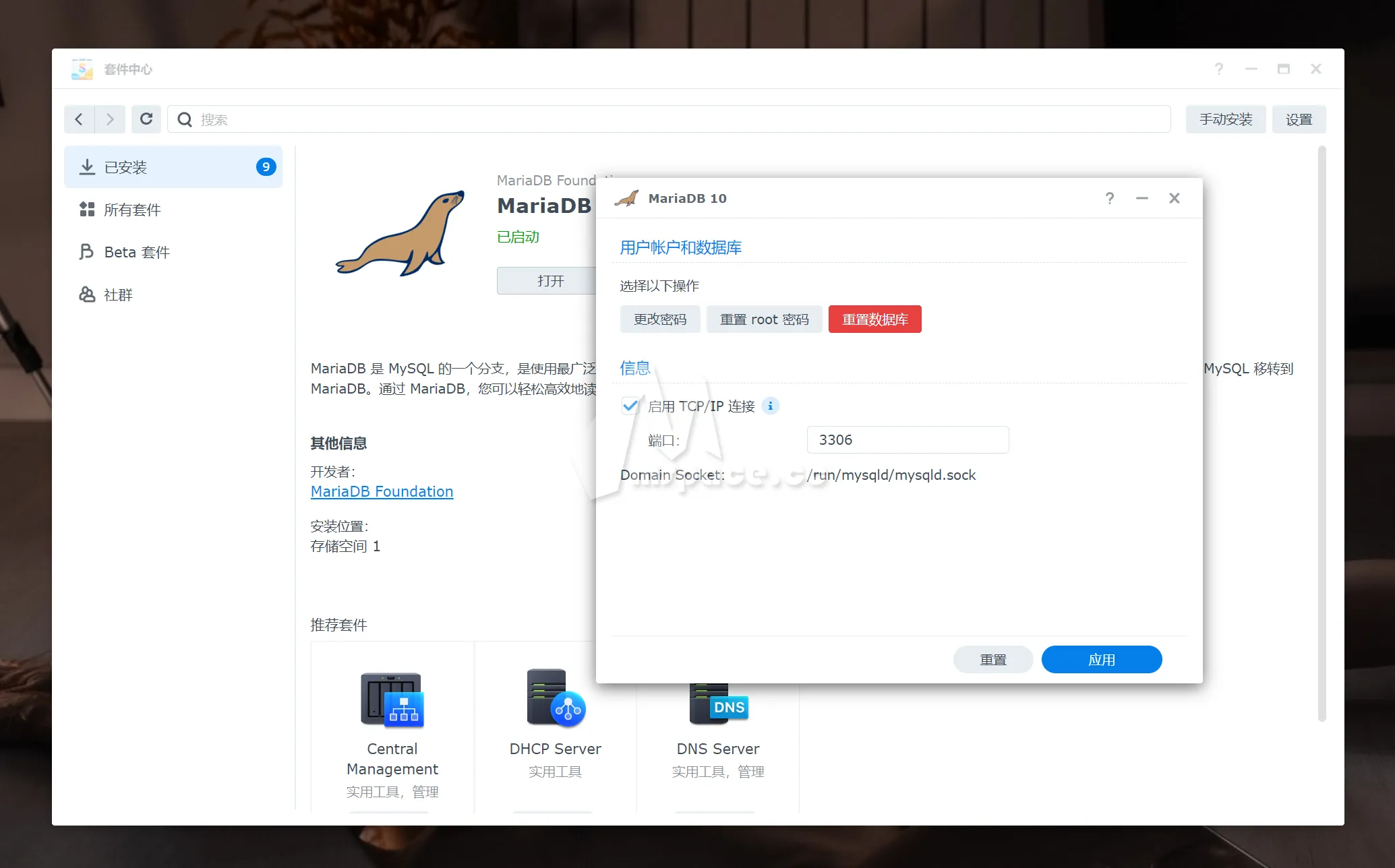1395x868 pixels.
Task: Focus the 搜索 search field
Action: pyautogui.click(x=669, y=119)
